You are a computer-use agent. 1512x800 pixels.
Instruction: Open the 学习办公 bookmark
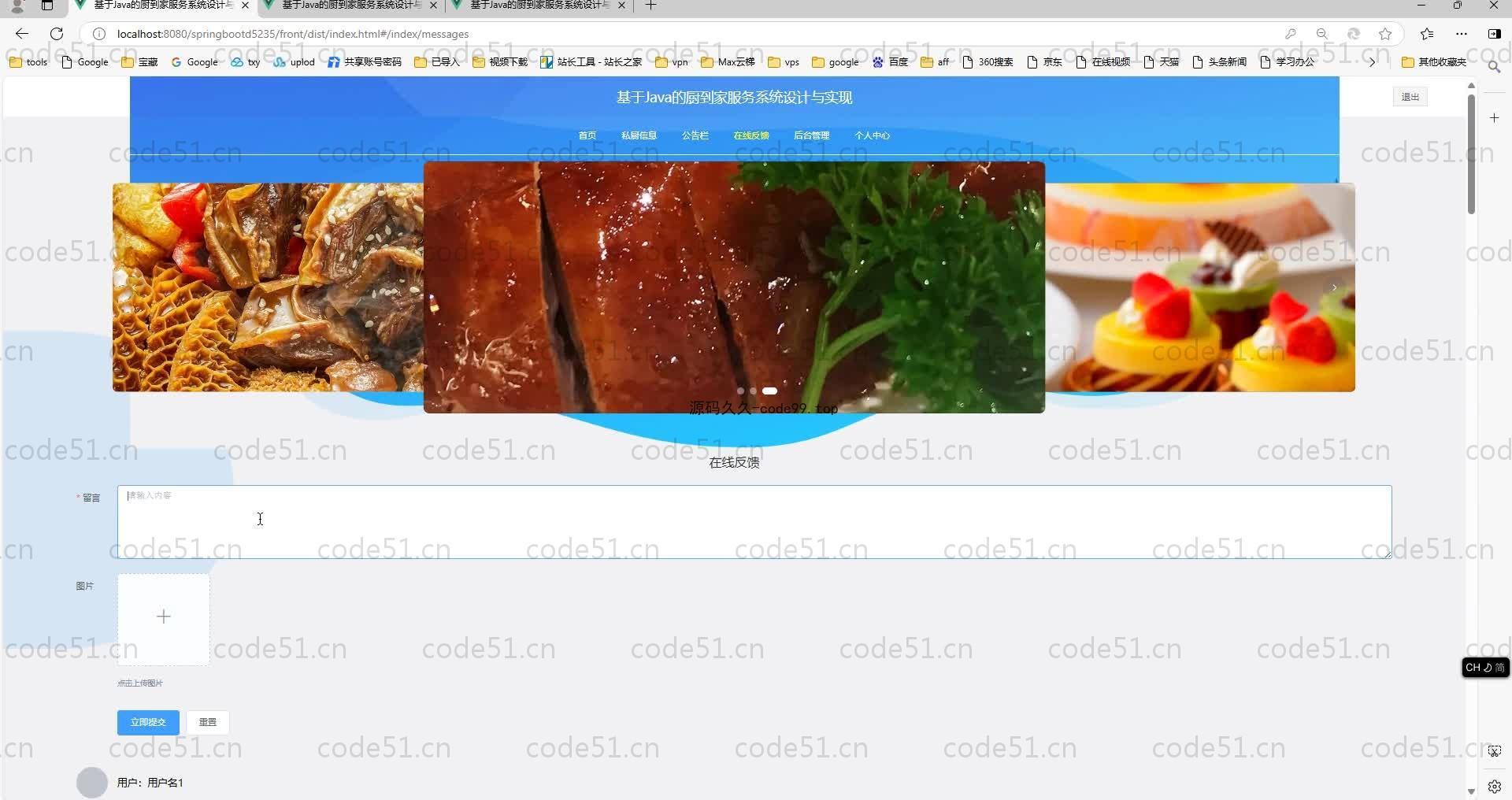tap(1287, 62)
